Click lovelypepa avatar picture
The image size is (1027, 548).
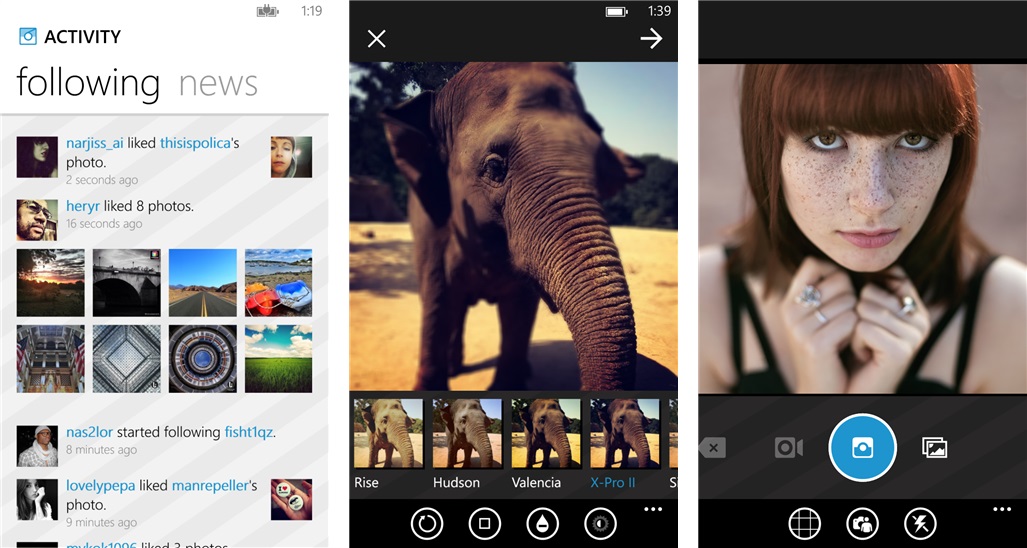(37, 500)
